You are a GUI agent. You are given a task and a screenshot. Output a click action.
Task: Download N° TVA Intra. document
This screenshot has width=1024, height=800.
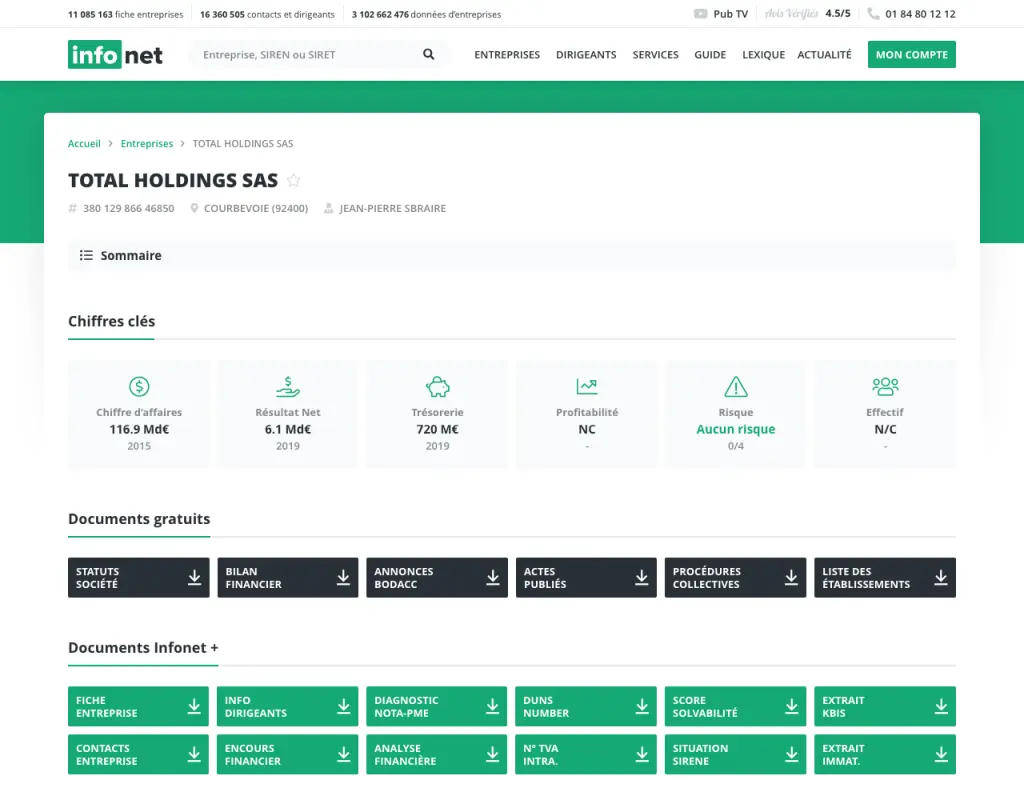coord(586,754)
